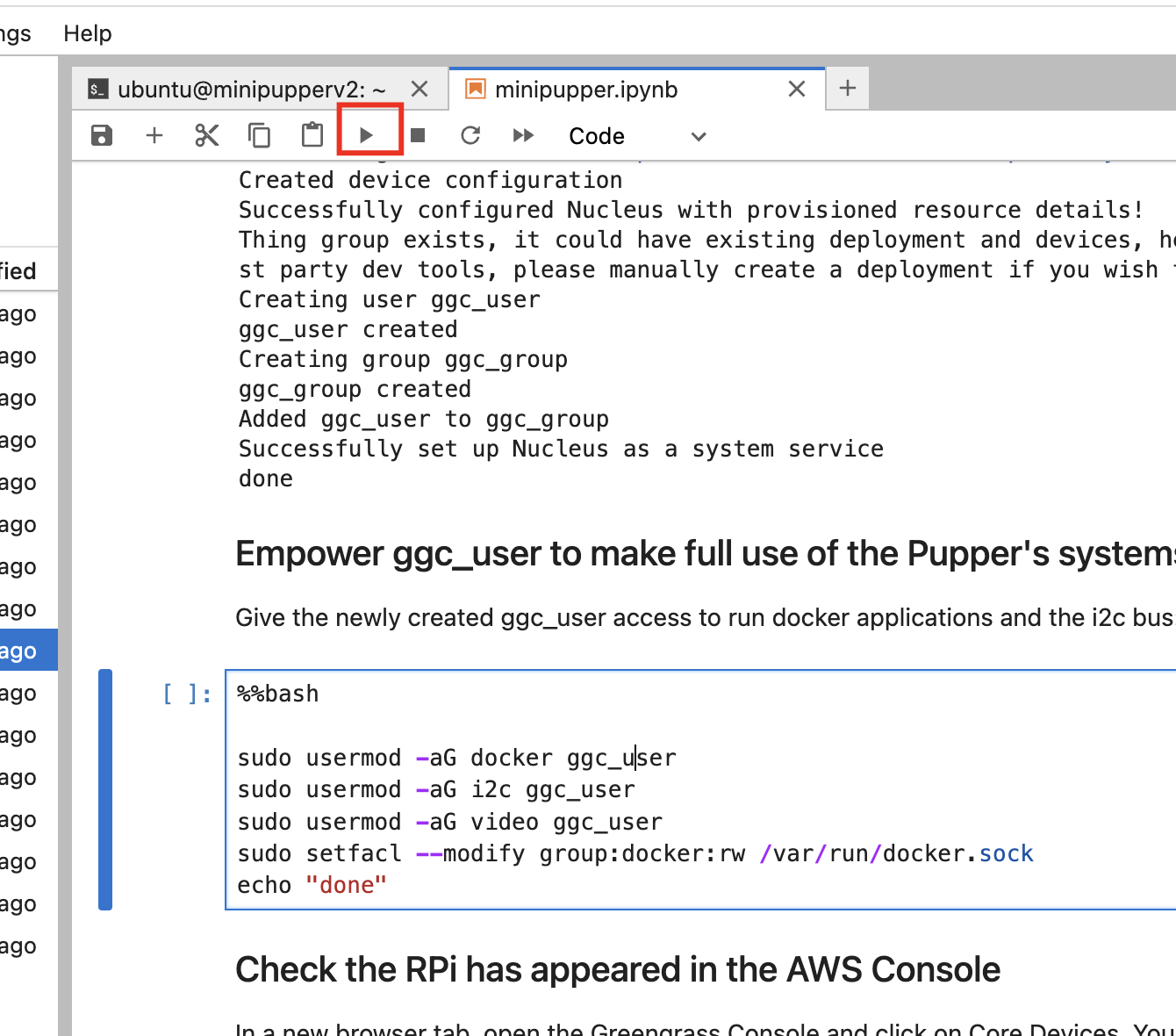The height and width of the screenshot is (1036, 1176).
Task: Restart kernel and run all cells
Action: tap(523, 135)
